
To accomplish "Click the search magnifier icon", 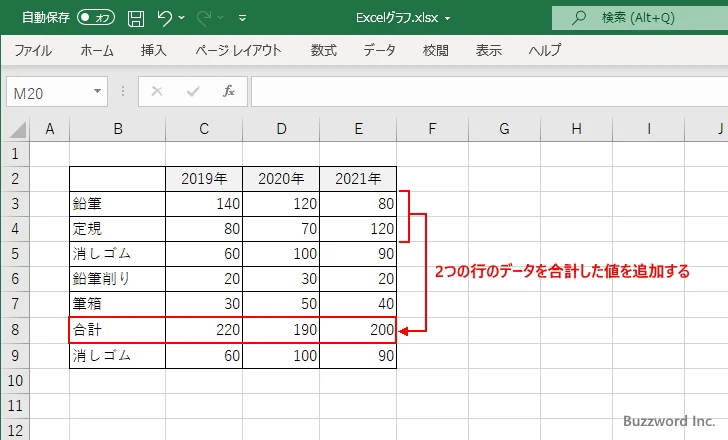I will coord(578,17).
